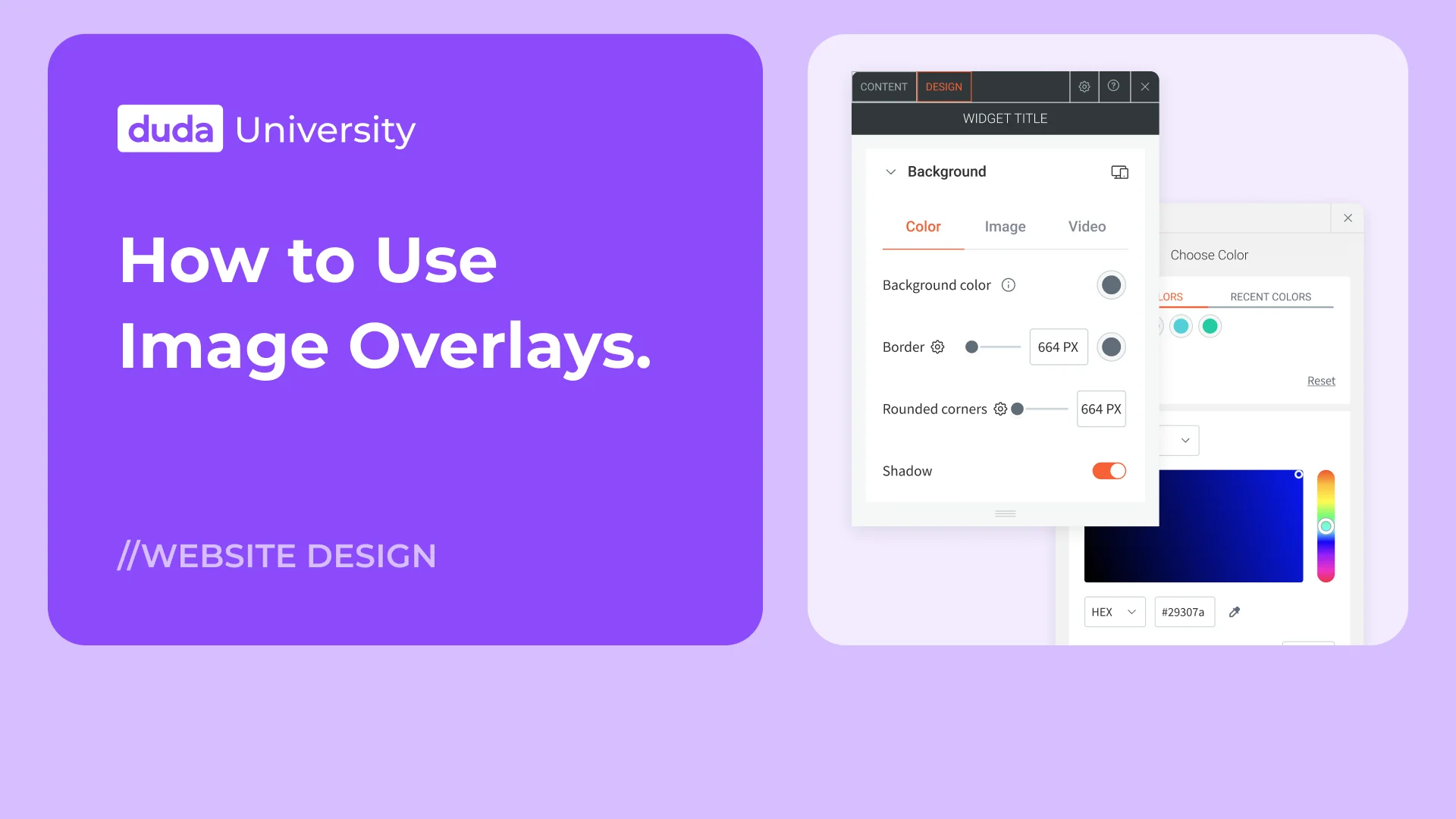Click the rounded corners settings gear icon
The image size is (1456, 819).
tap(999, 409)
